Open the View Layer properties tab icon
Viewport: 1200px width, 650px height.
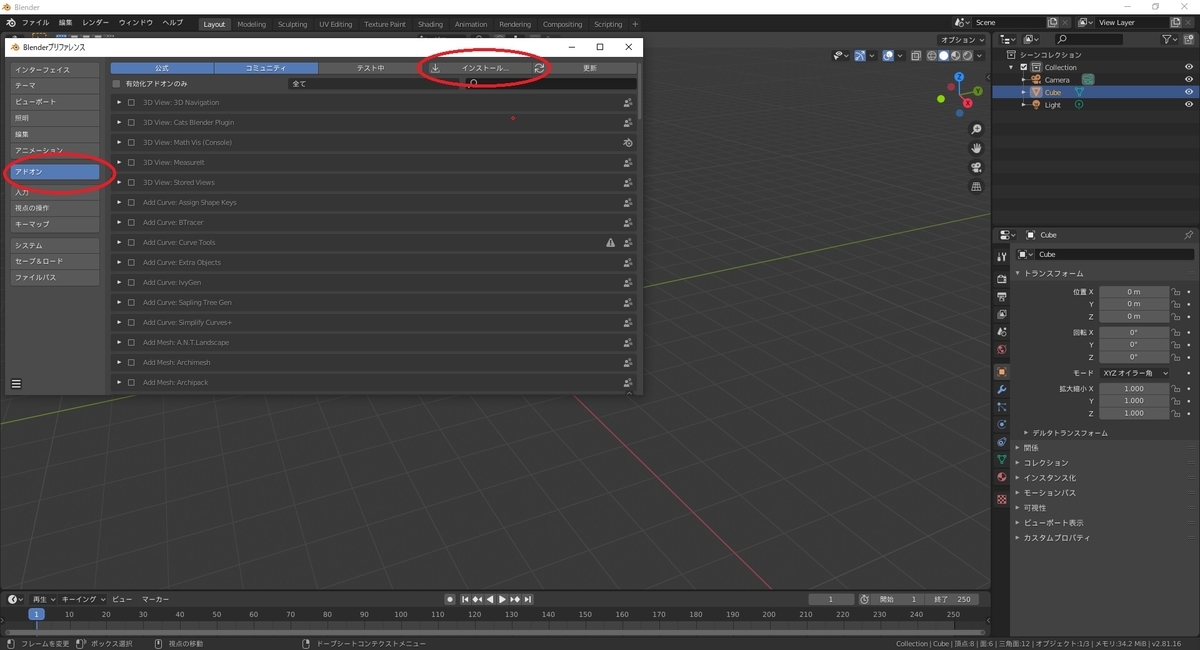point(1001,314)
